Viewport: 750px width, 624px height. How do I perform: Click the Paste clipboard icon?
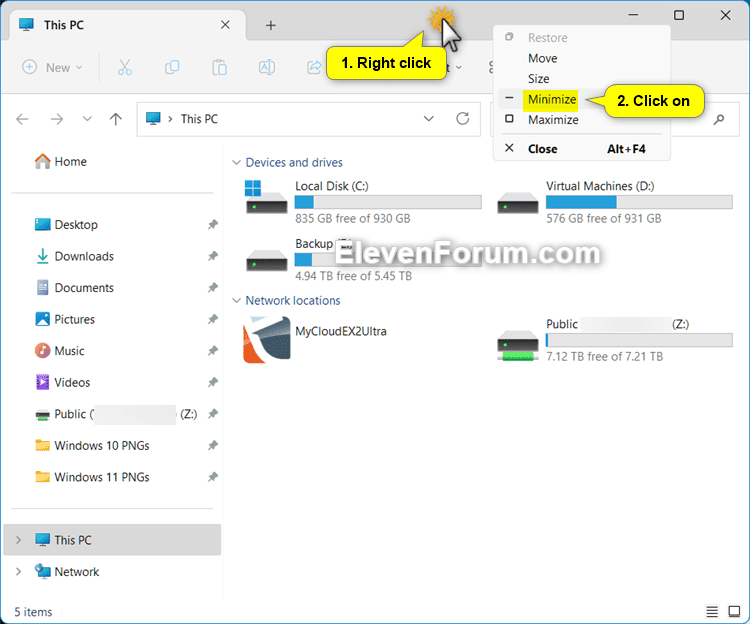[x=220, y=67]
